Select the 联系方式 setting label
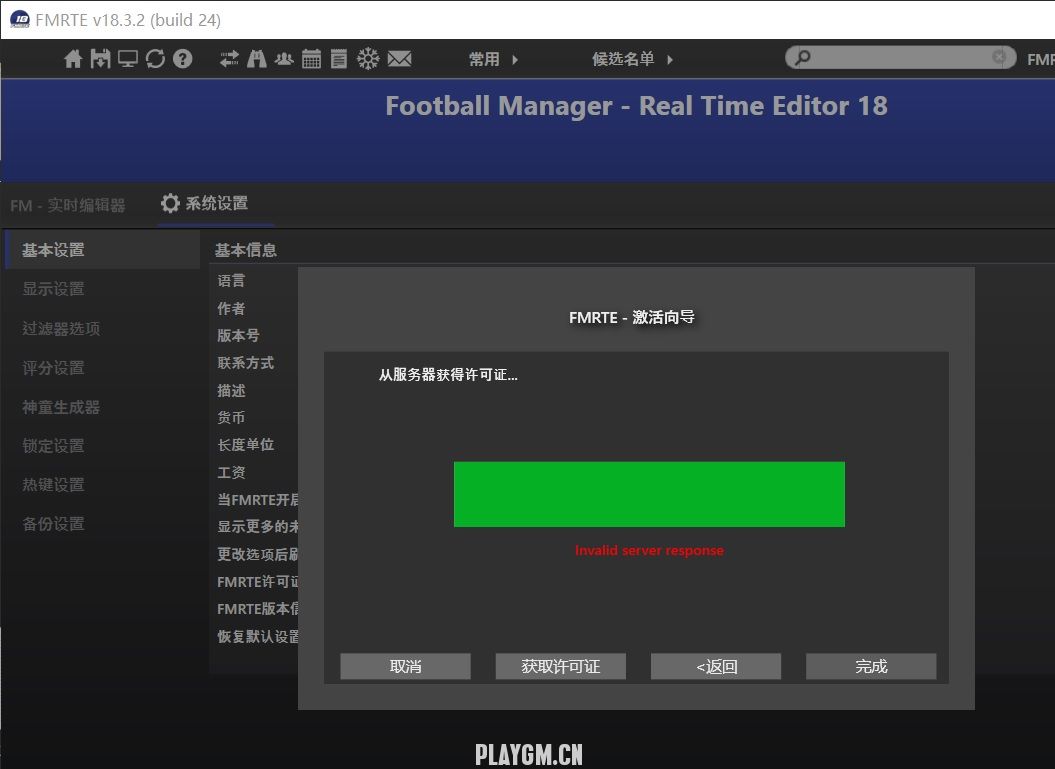Viewport: 1055px width, 769px height. (x=246, y=363)
